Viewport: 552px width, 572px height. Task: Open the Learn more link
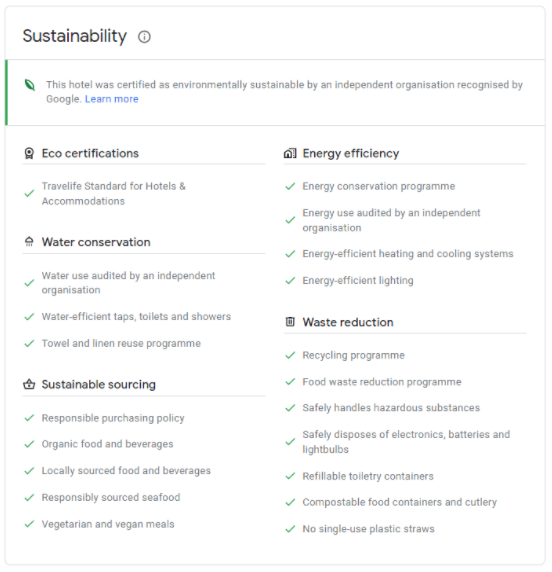(112, 99)
